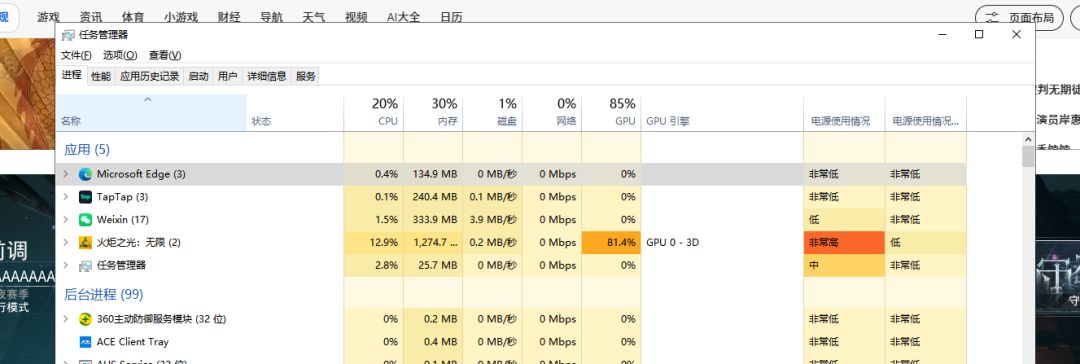Open the 查看(V) menu

[x=165, y=55]
